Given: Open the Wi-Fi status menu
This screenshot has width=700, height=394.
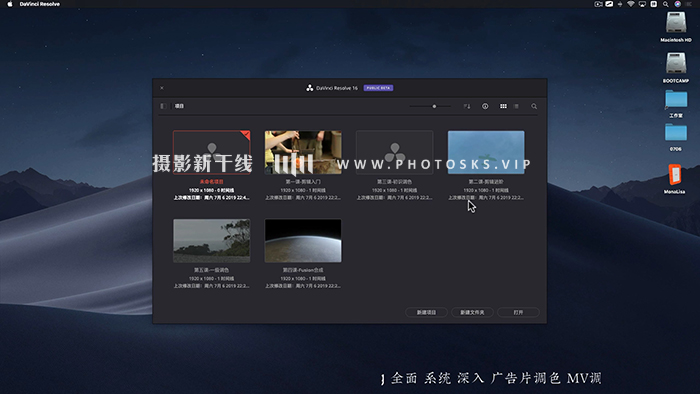Looking at the screenshot, I should (631, 4).
